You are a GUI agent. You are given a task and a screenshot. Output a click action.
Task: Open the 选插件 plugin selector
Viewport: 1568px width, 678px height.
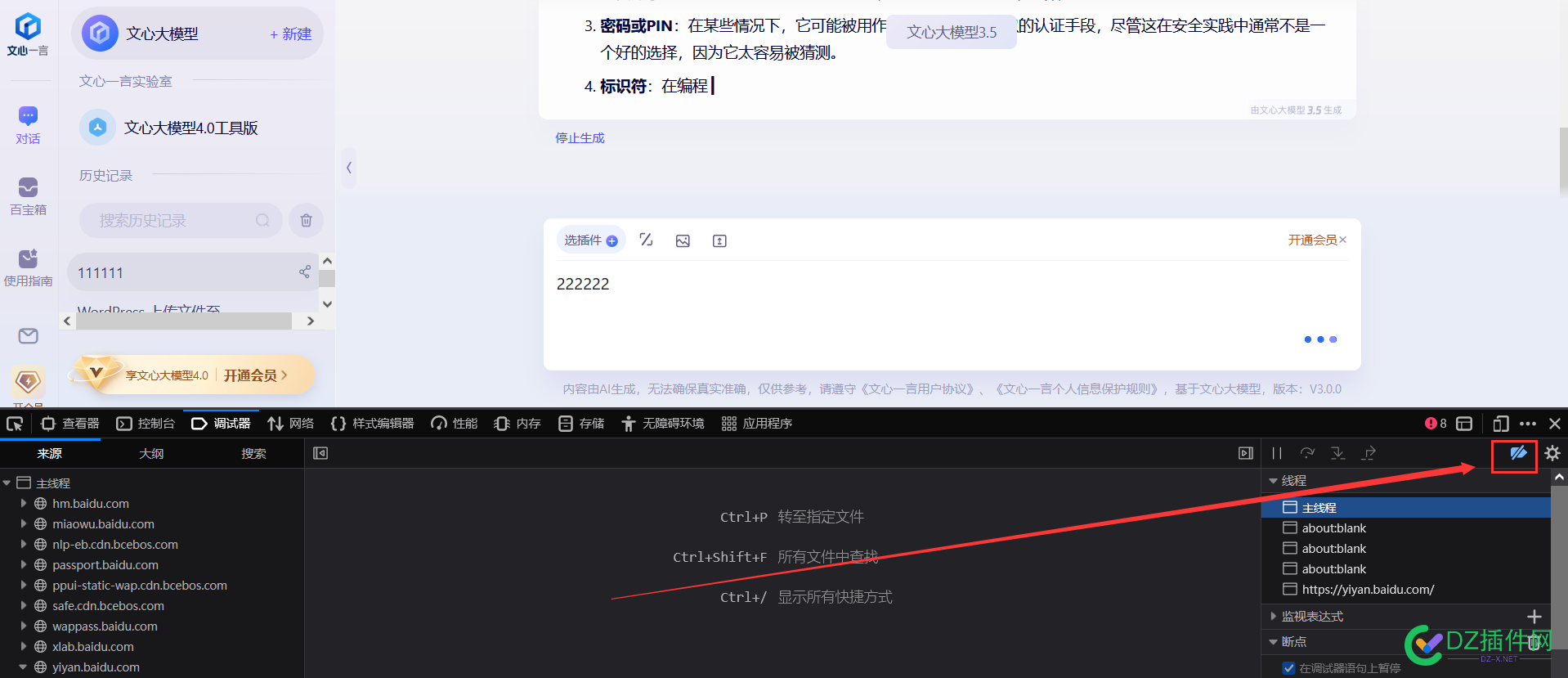[591, 240]
